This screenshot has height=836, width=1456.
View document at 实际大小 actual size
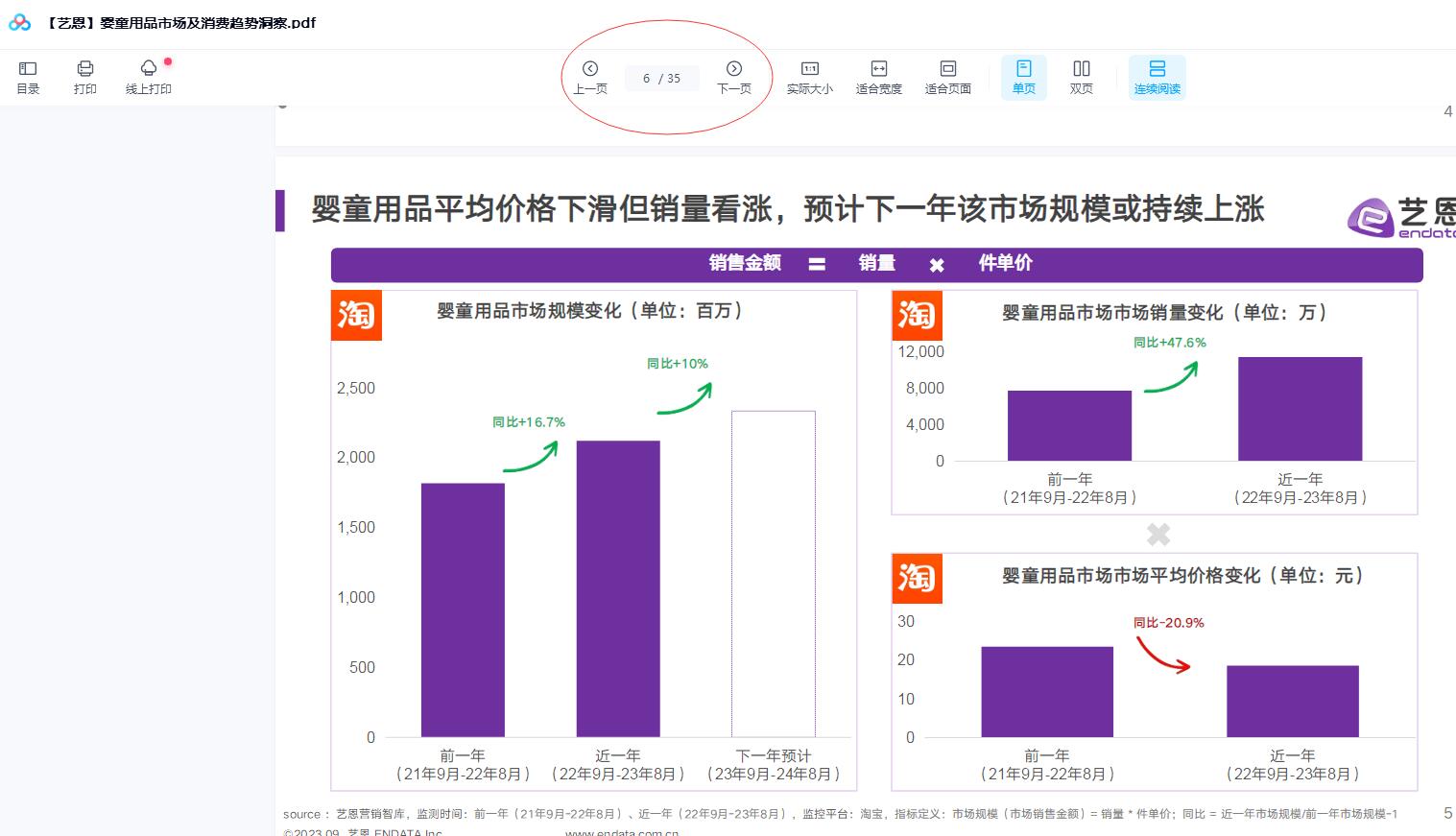pos(809,77)
